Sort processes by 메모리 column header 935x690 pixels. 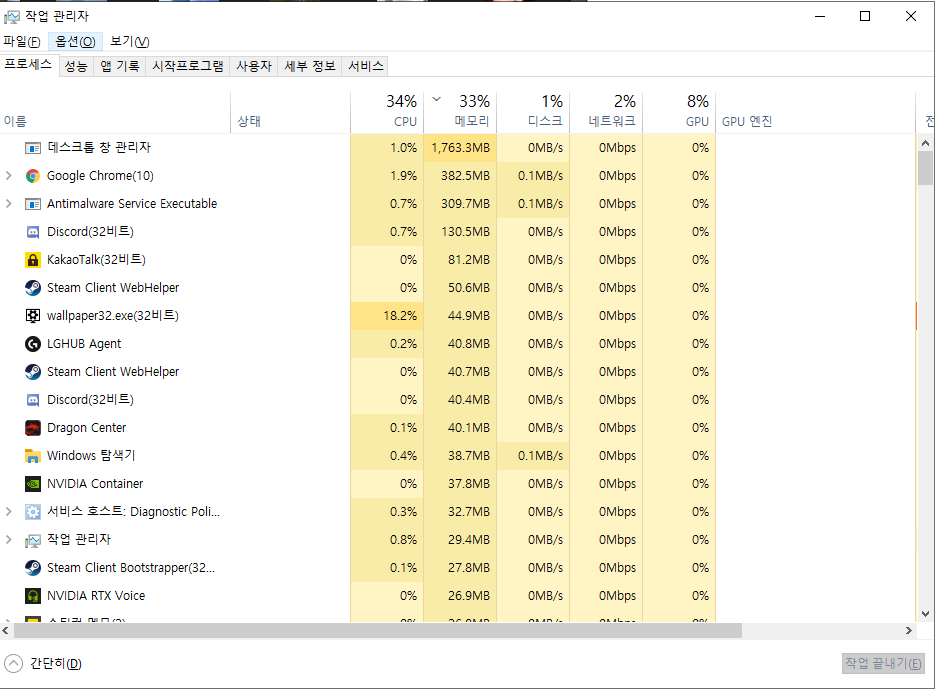click(x=460, y=112)
